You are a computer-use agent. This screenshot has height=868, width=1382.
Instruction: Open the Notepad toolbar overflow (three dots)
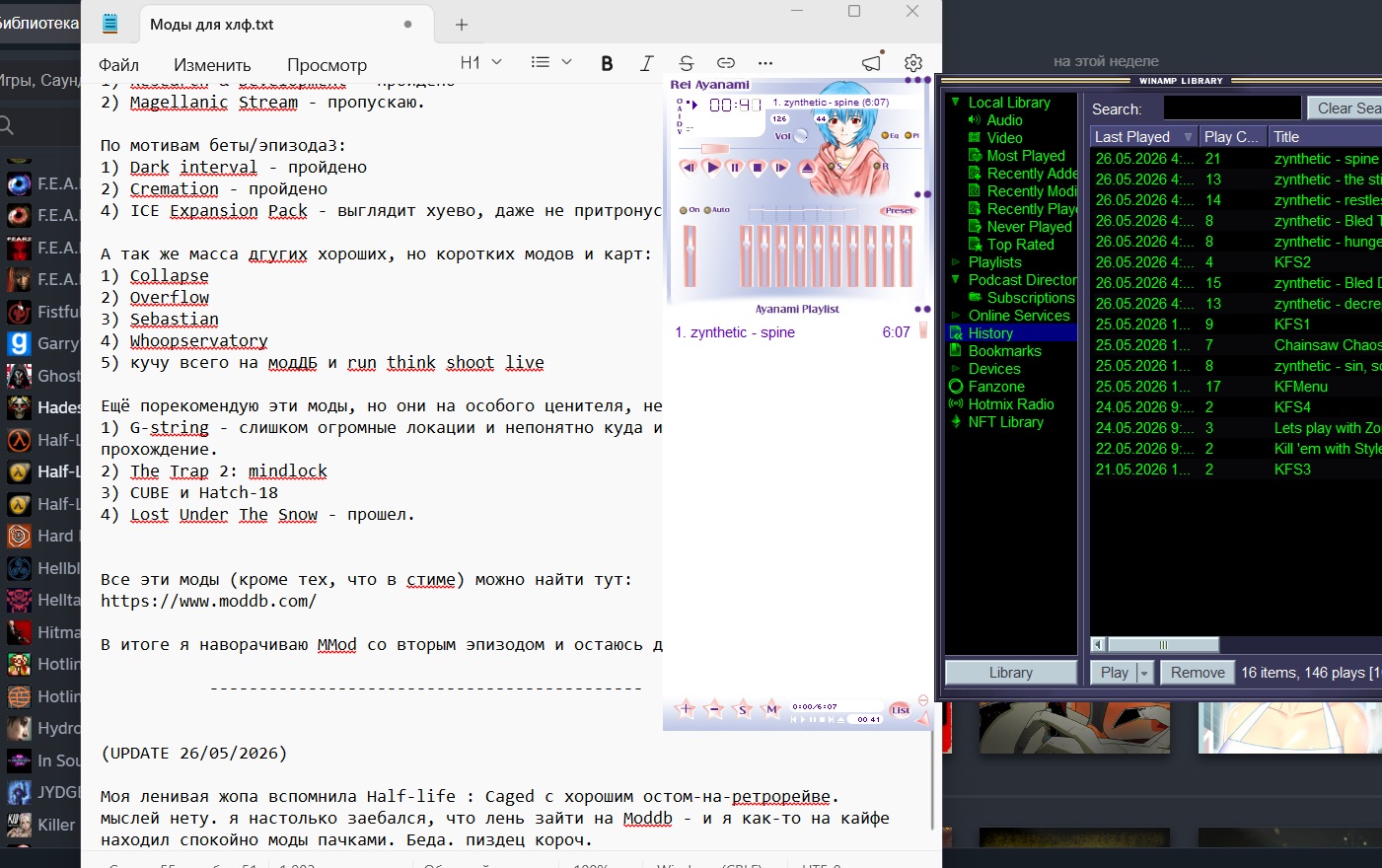[765, 63]
